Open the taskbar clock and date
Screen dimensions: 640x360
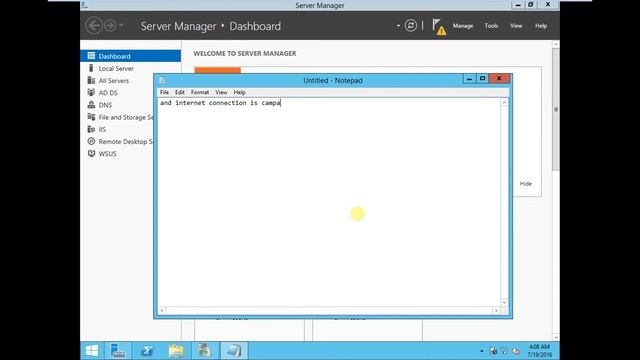click(x=539, y=351)
